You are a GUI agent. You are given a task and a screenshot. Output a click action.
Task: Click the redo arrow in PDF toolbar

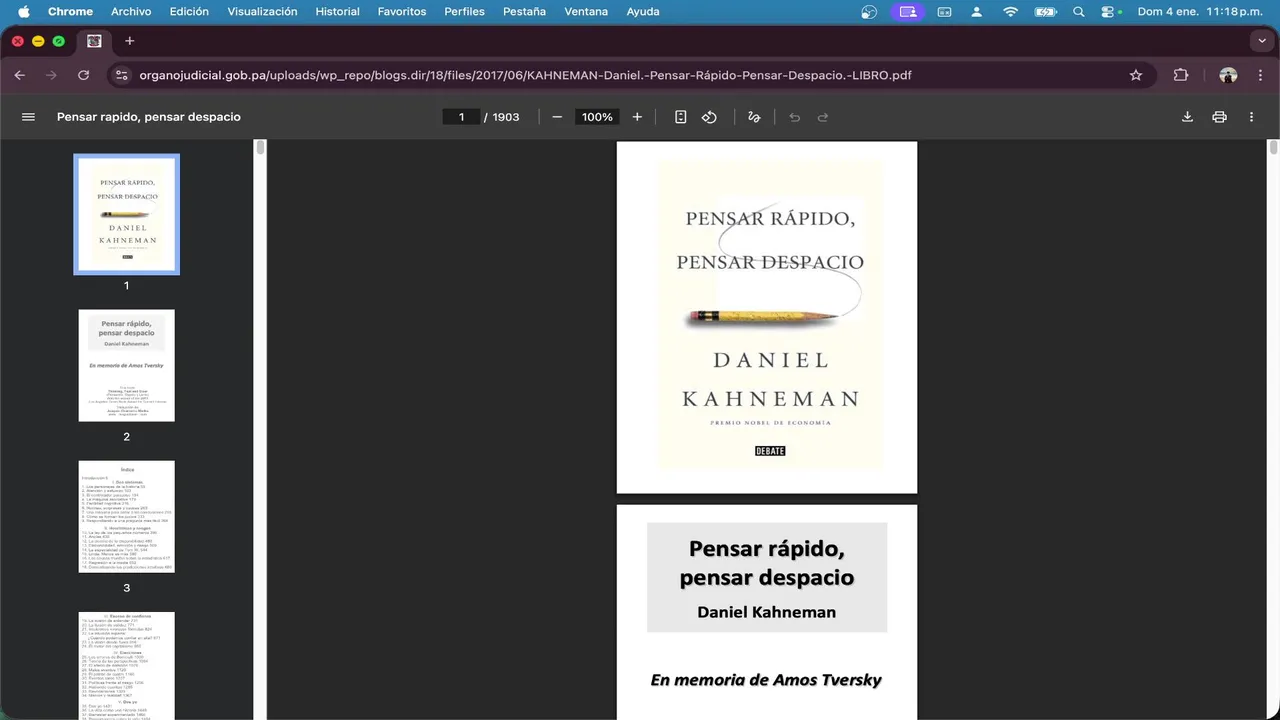tap(823, 117)
